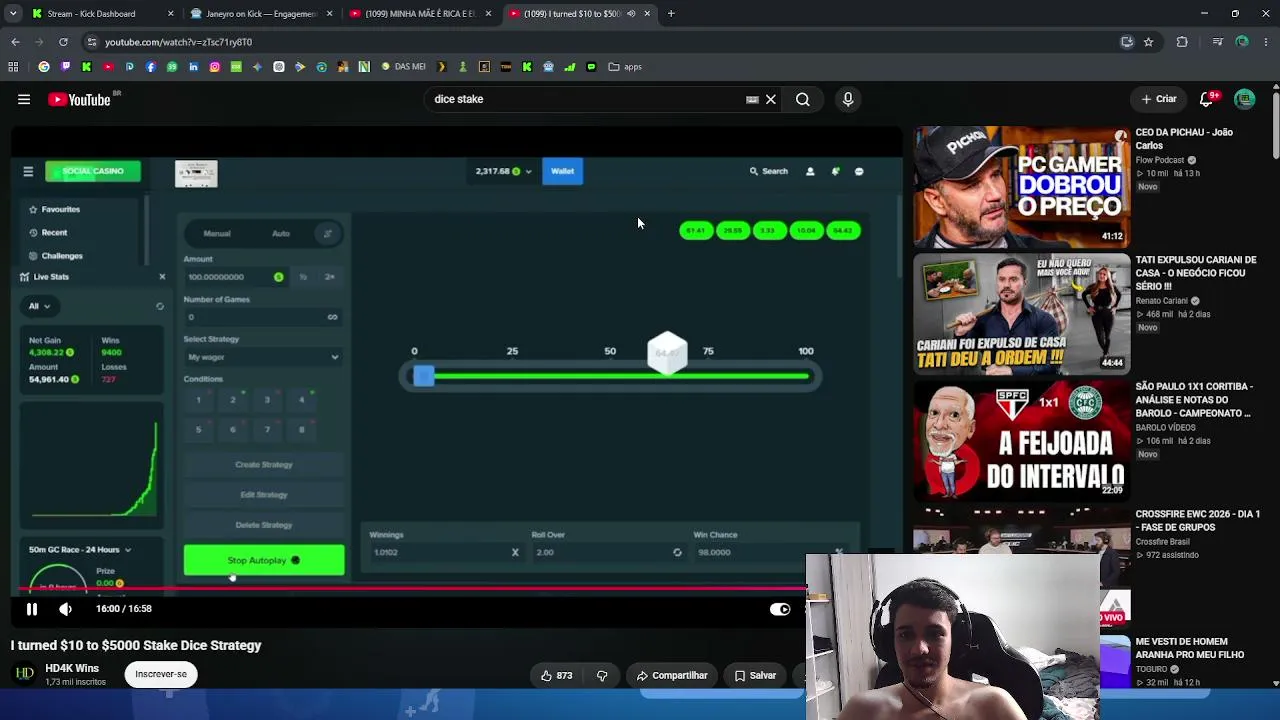Expand the '50m GC Race - 24 Hours' dropdown
This screenshot has width=1280, height=720.
[x=80, y=550]
